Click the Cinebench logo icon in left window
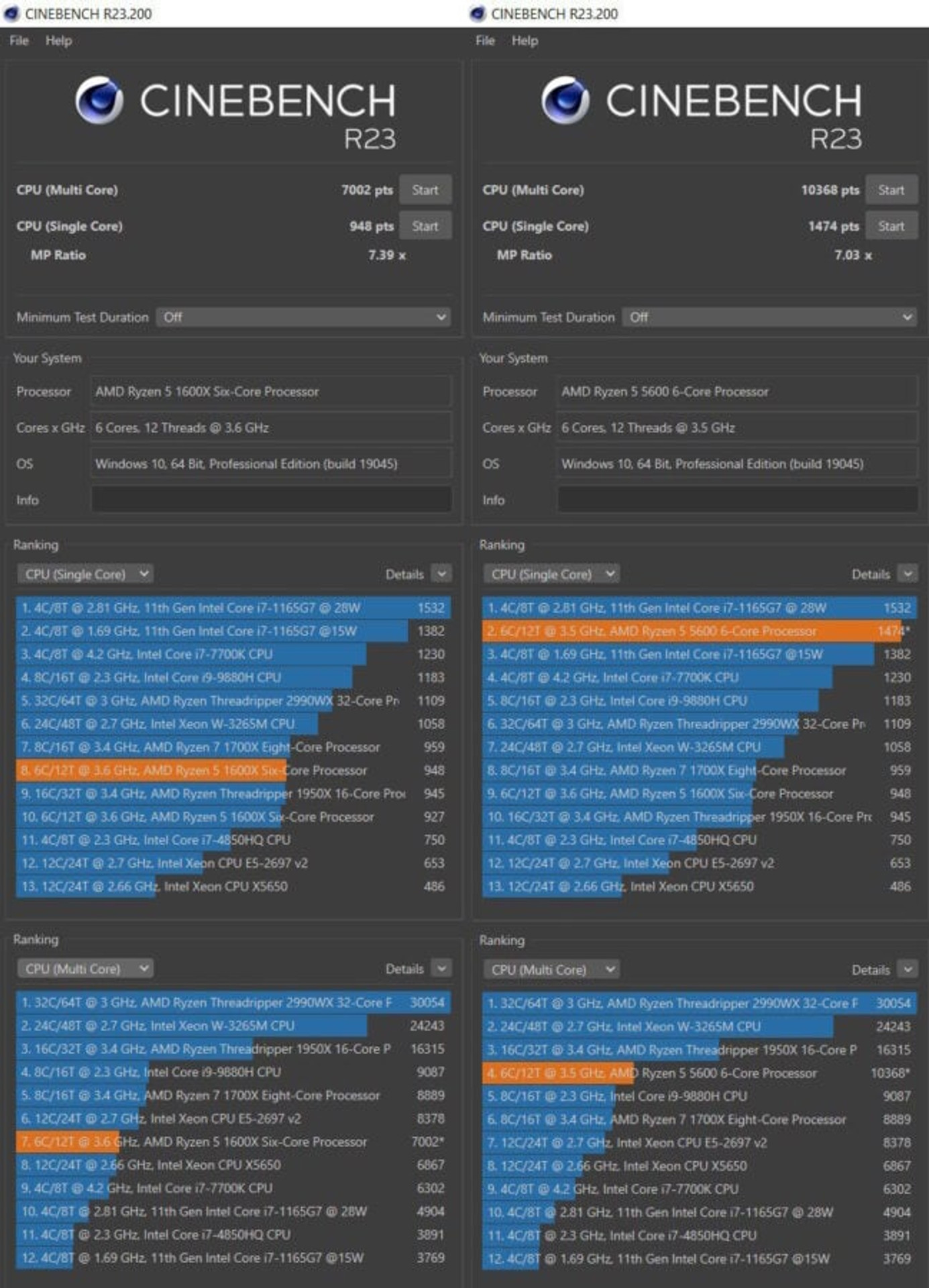The width and height of the screenshot is (929, 1288). tap(99, 100)
